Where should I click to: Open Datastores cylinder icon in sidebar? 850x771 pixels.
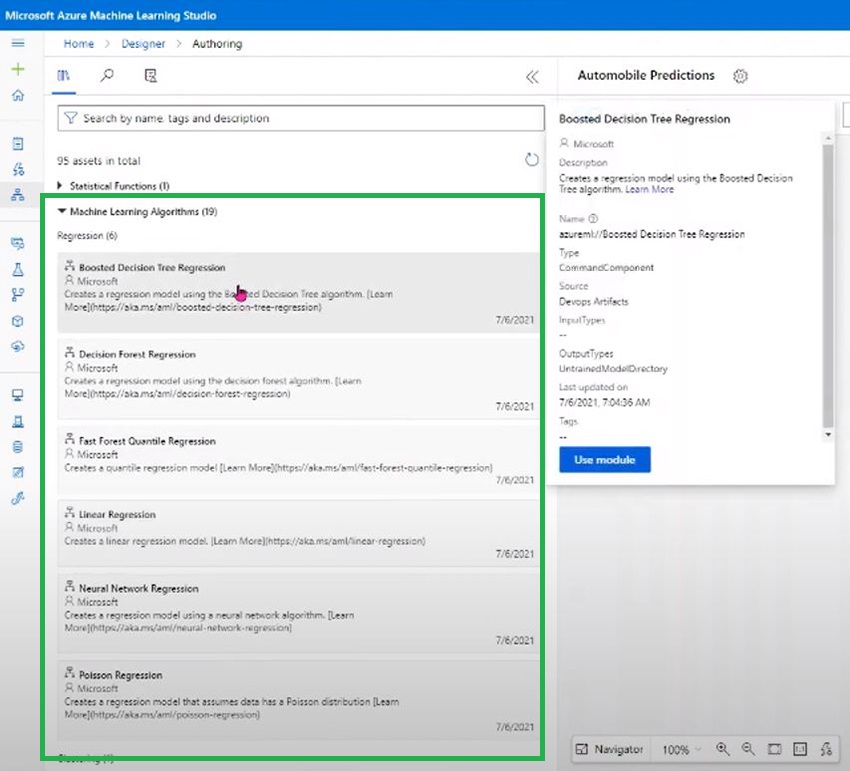[18, 447]
